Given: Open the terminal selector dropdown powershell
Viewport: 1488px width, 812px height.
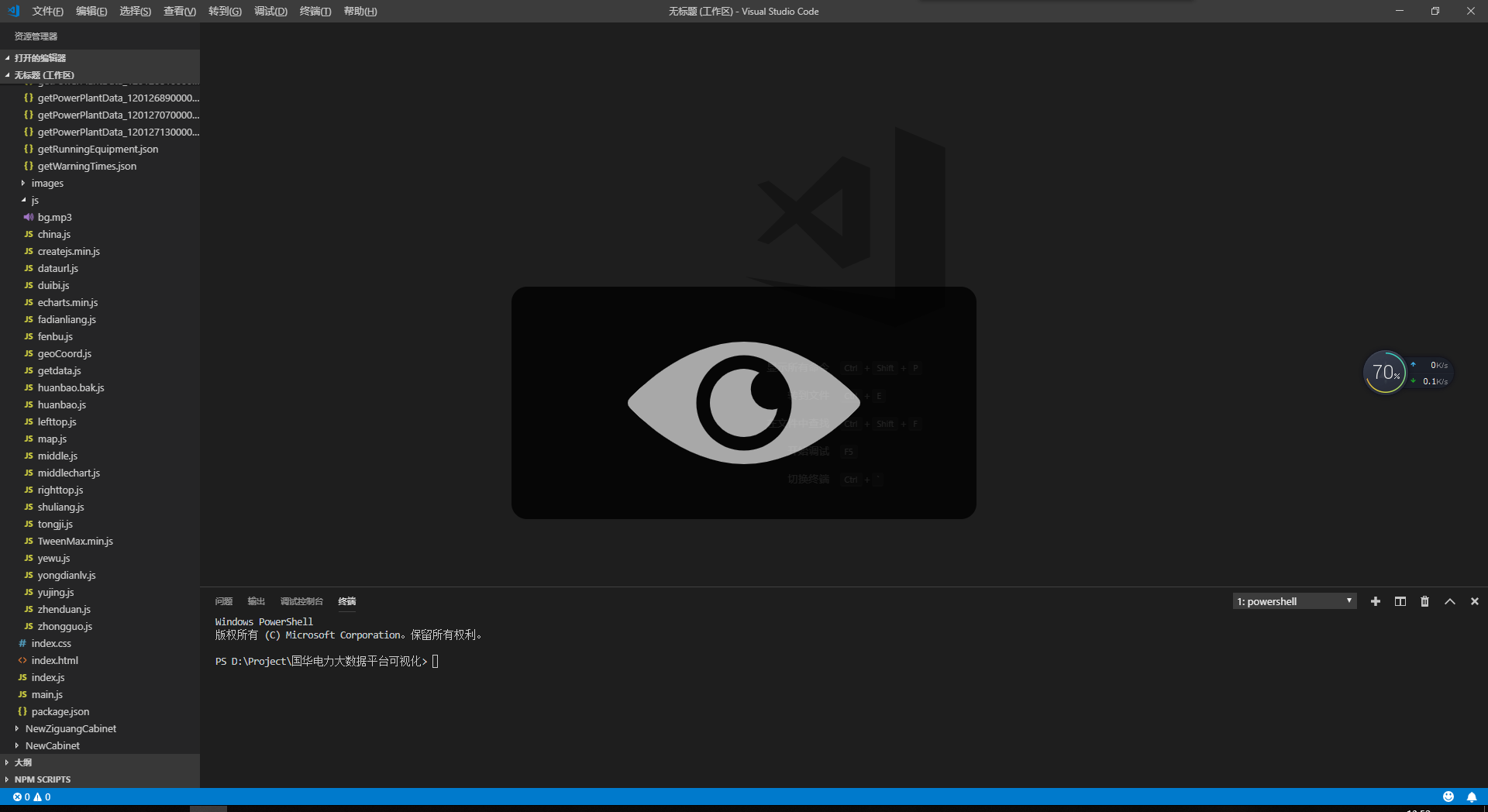Looking at the screenshot, I should coord(1294,601).
